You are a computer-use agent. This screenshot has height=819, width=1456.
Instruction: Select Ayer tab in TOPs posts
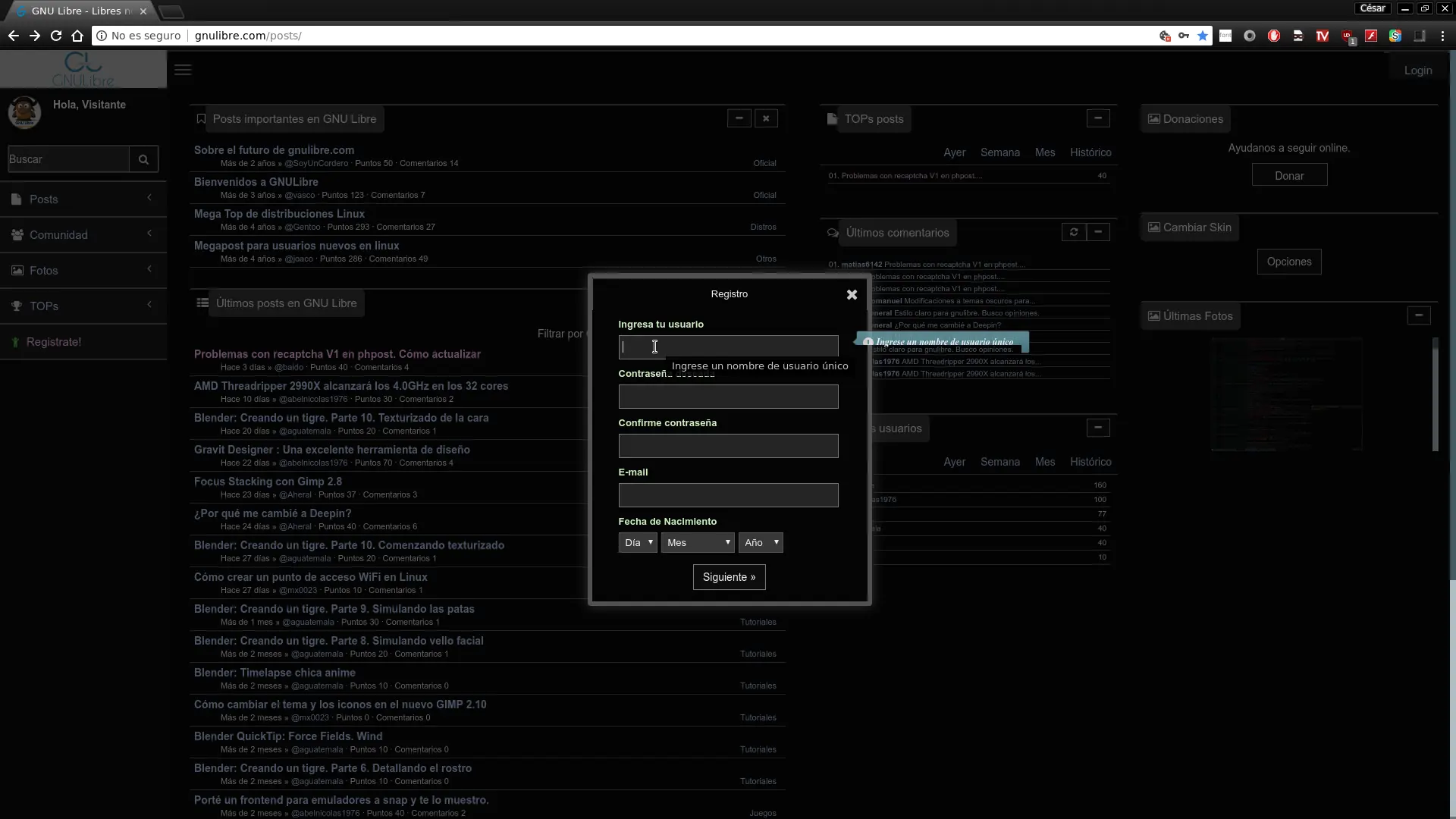(x=954, y=152)
